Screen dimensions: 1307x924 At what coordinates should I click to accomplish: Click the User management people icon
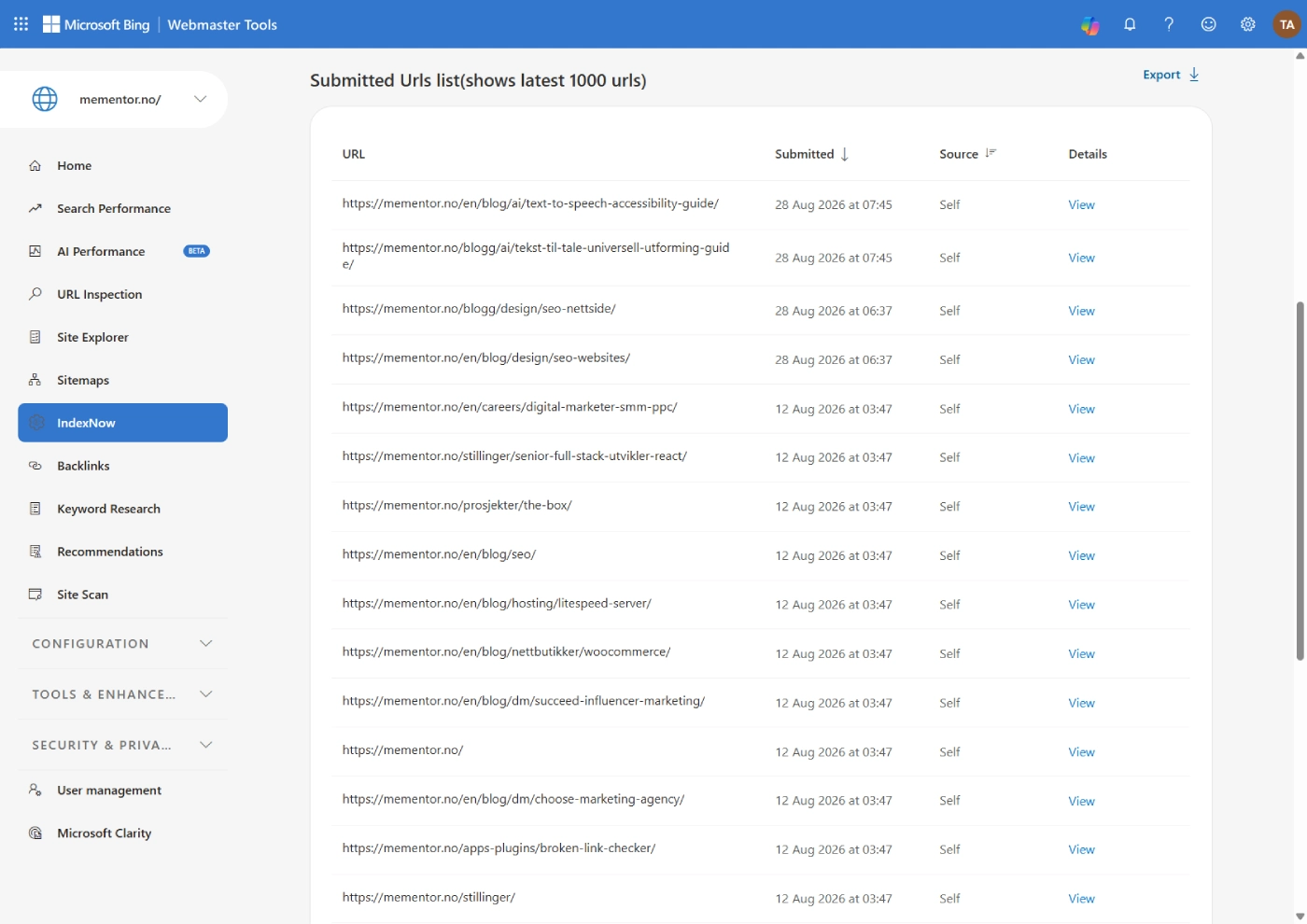(x=35, y=790)
